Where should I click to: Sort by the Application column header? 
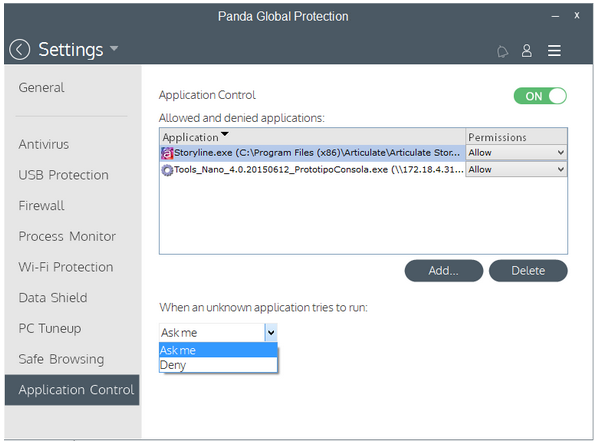click(x=312, y=137)
